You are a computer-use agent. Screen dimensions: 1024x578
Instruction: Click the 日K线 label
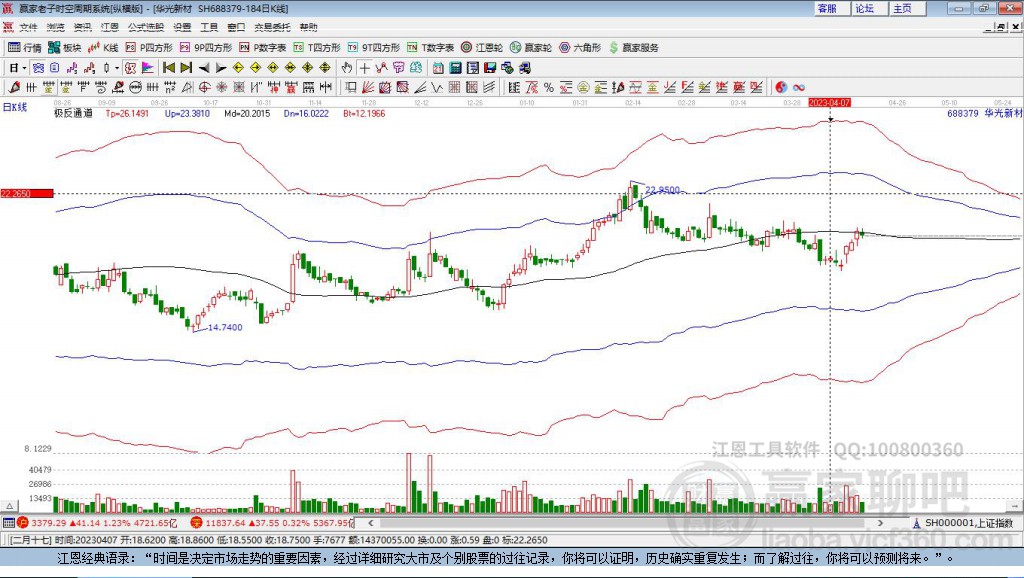click(15, 108)
